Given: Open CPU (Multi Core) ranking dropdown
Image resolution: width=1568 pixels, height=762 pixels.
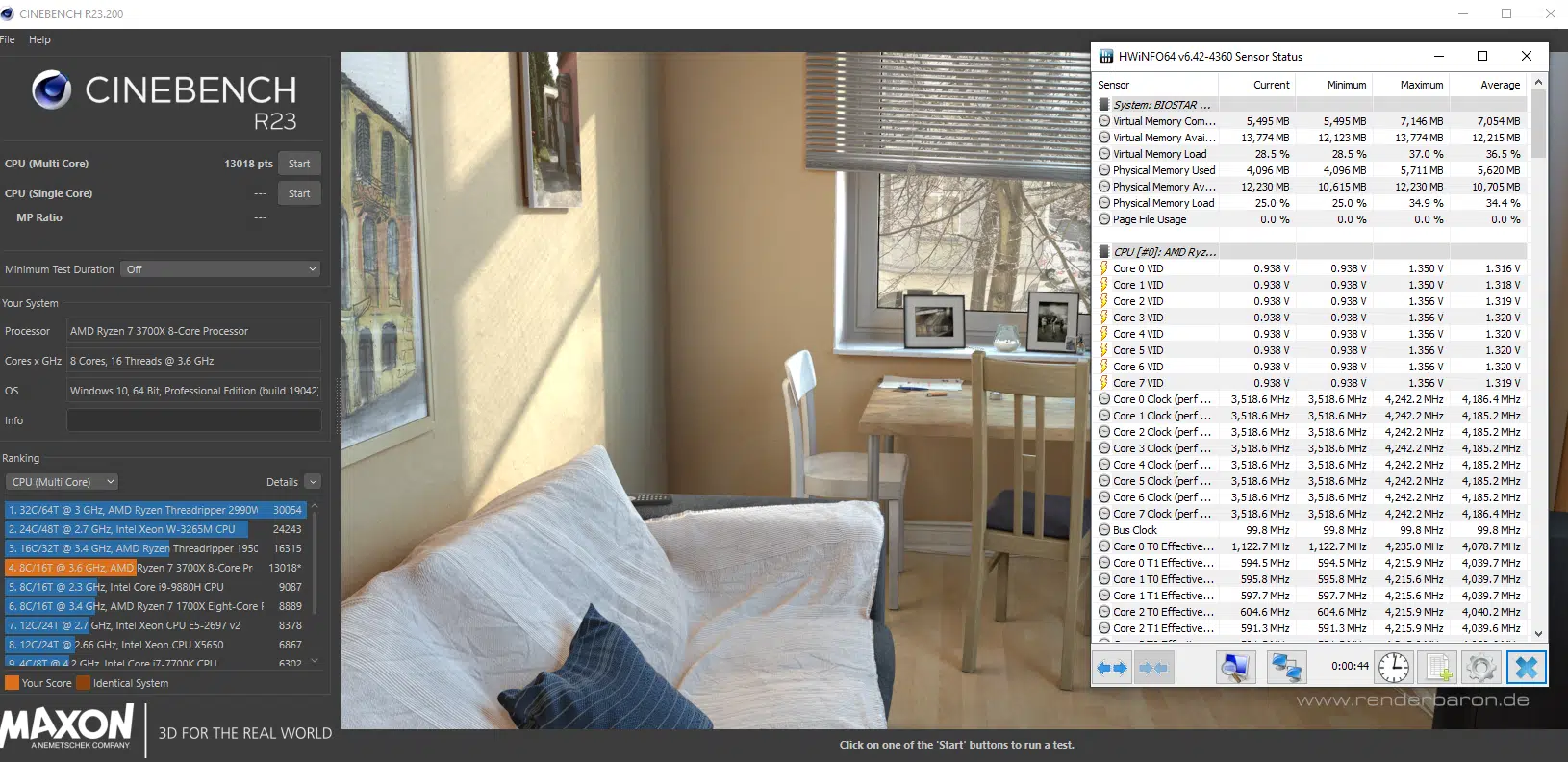Looking at the screenshot, I should [x=62, y=482].
